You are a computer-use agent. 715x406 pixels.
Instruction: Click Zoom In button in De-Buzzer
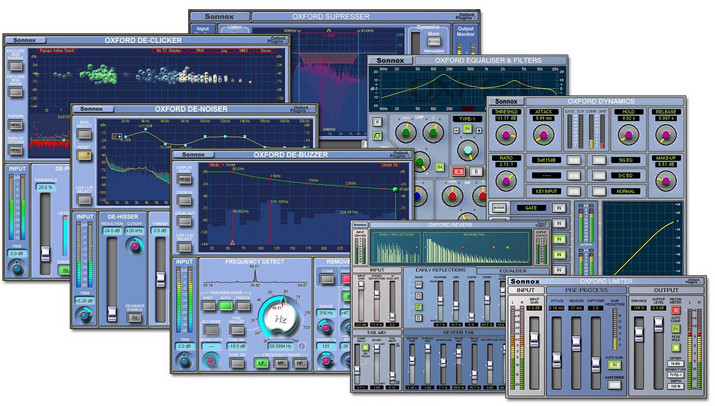click(x=184, y=201)
